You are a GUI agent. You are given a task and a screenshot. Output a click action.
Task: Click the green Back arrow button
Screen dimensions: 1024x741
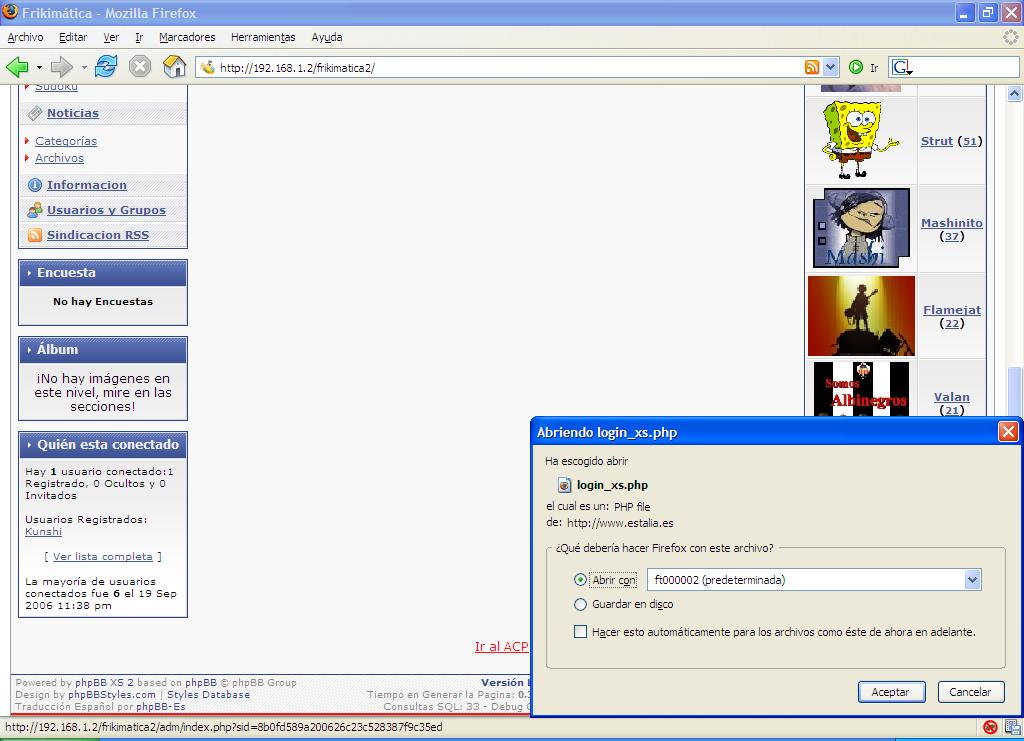[17, 67]
